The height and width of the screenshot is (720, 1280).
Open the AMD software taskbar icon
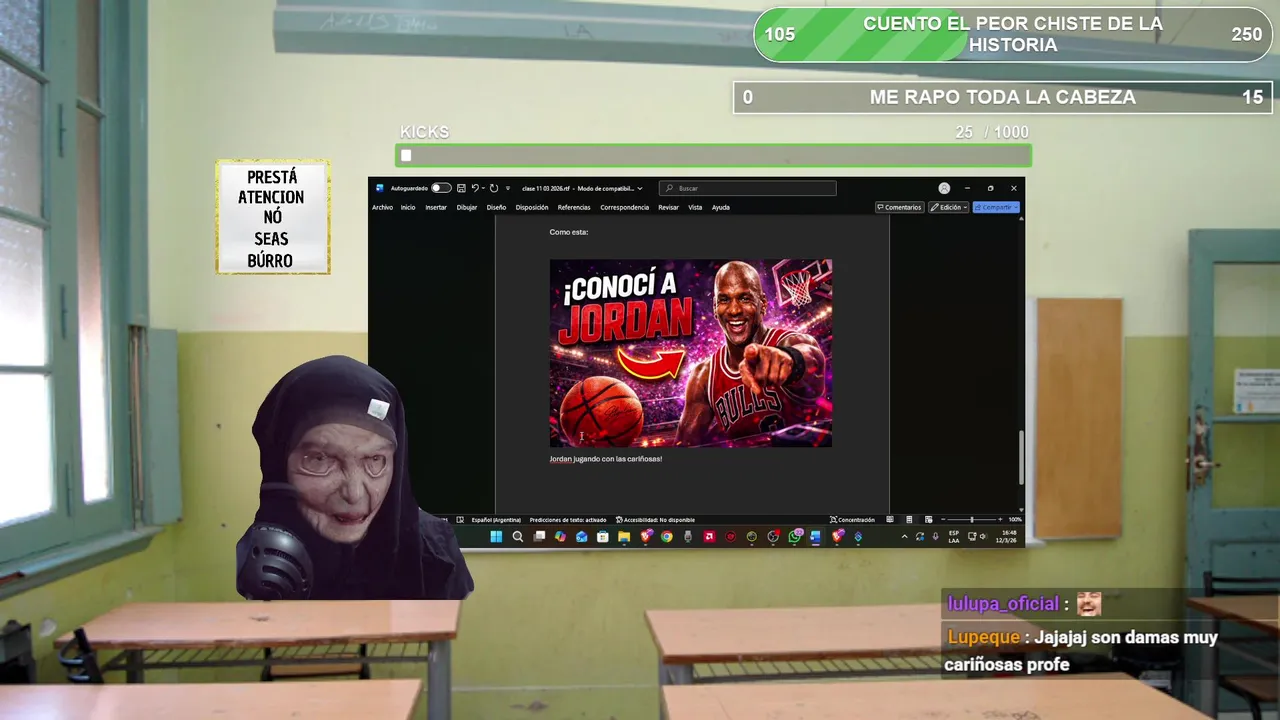(709, 537)
